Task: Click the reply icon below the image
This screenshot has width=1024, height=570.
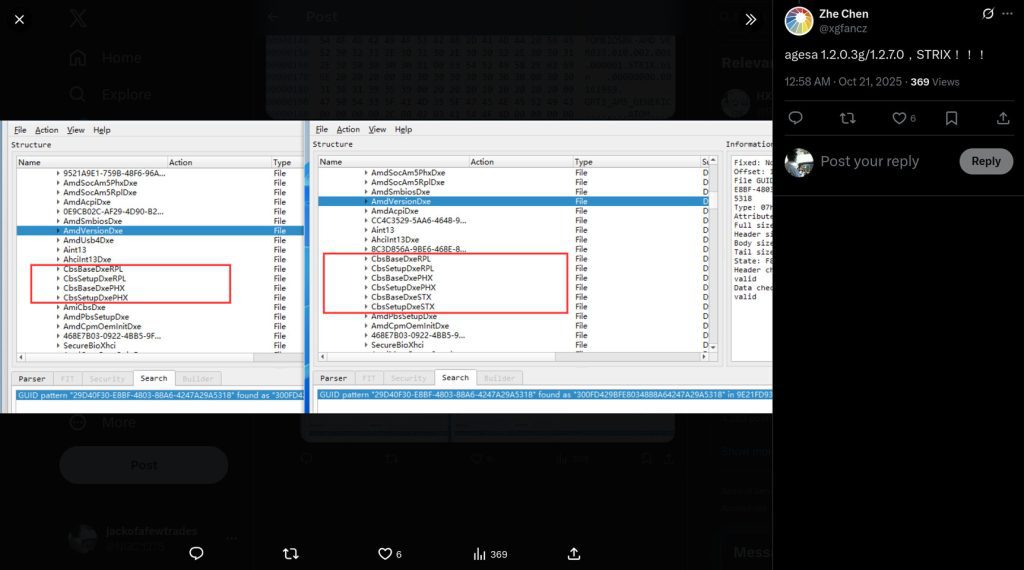Action: pyautogui.click(x=196, y=553)
